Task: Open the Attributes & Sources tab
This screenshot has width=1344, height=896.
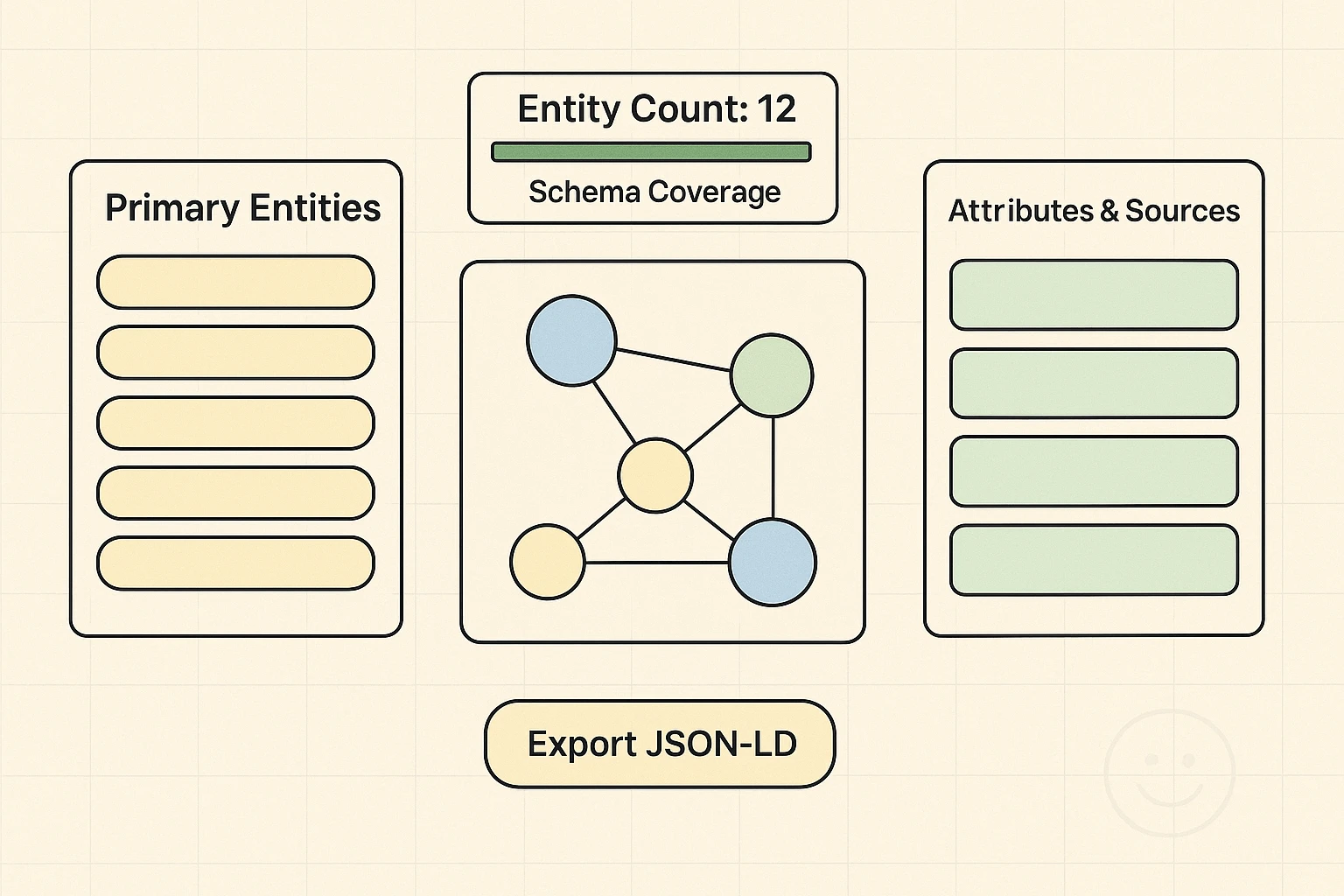Action: (x=1095, y=211)
